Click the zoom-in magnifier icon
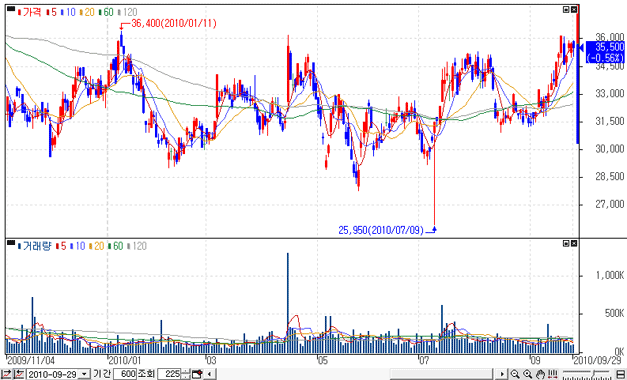 click(x=528, y=374)
